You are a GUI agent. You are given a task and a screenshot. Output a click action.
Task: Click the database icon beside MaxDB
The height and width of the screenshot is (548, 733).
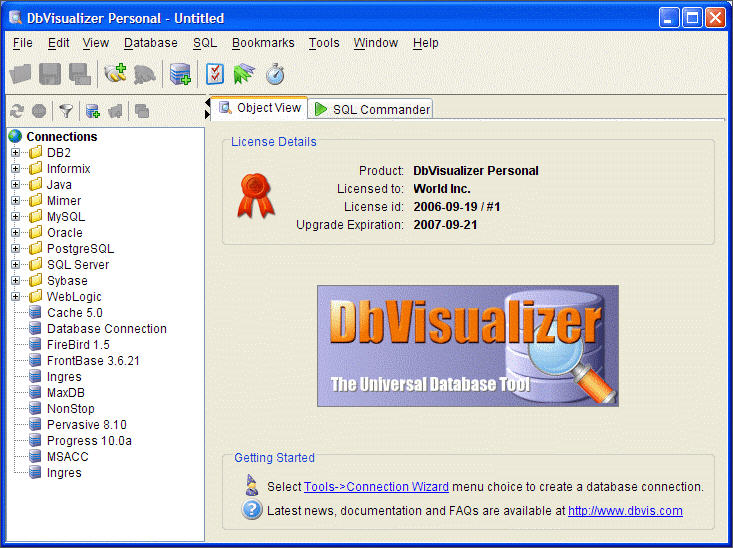point(35,392)
